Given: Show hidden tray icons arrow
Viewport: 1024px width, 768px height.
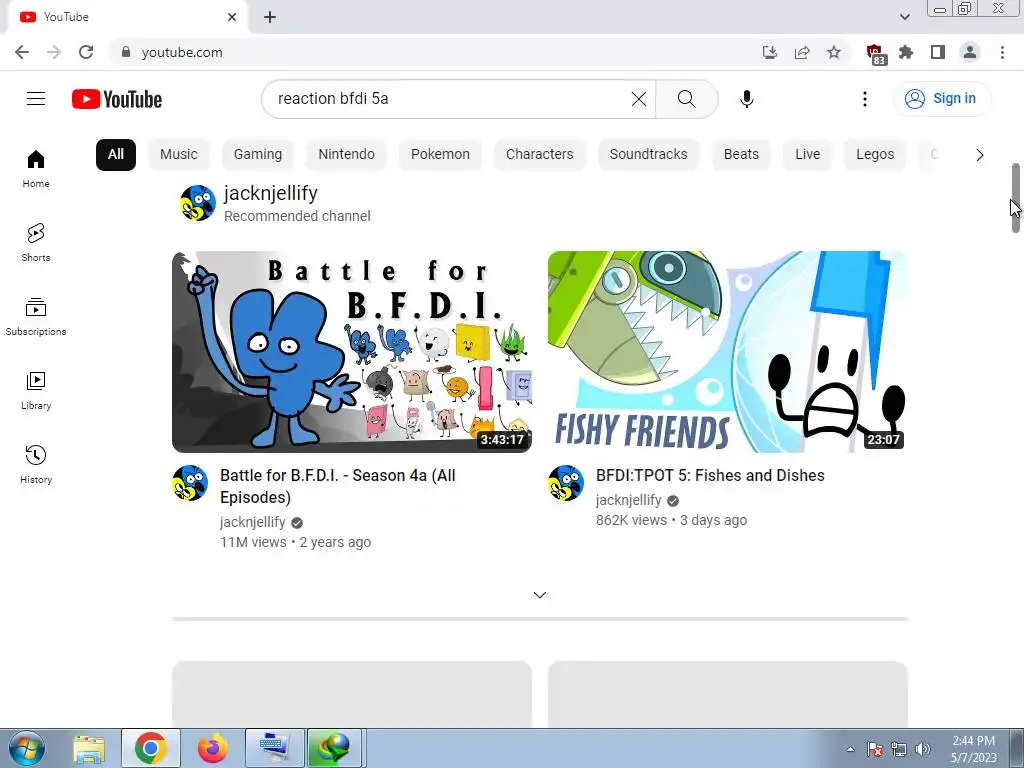Looking at the screenshot, I should 850,749.
